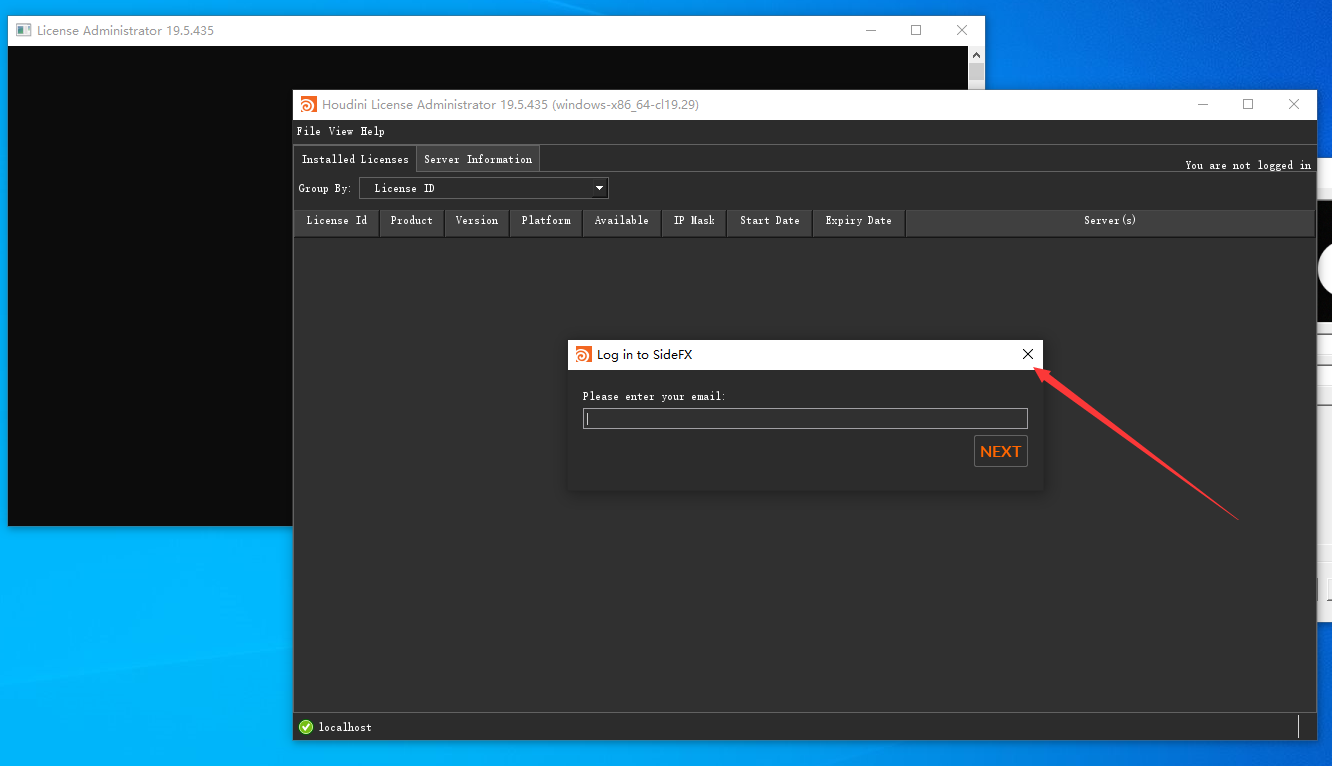Open the File menu
The width and height of the screenshot is (1332, 766).
[308, 131]
